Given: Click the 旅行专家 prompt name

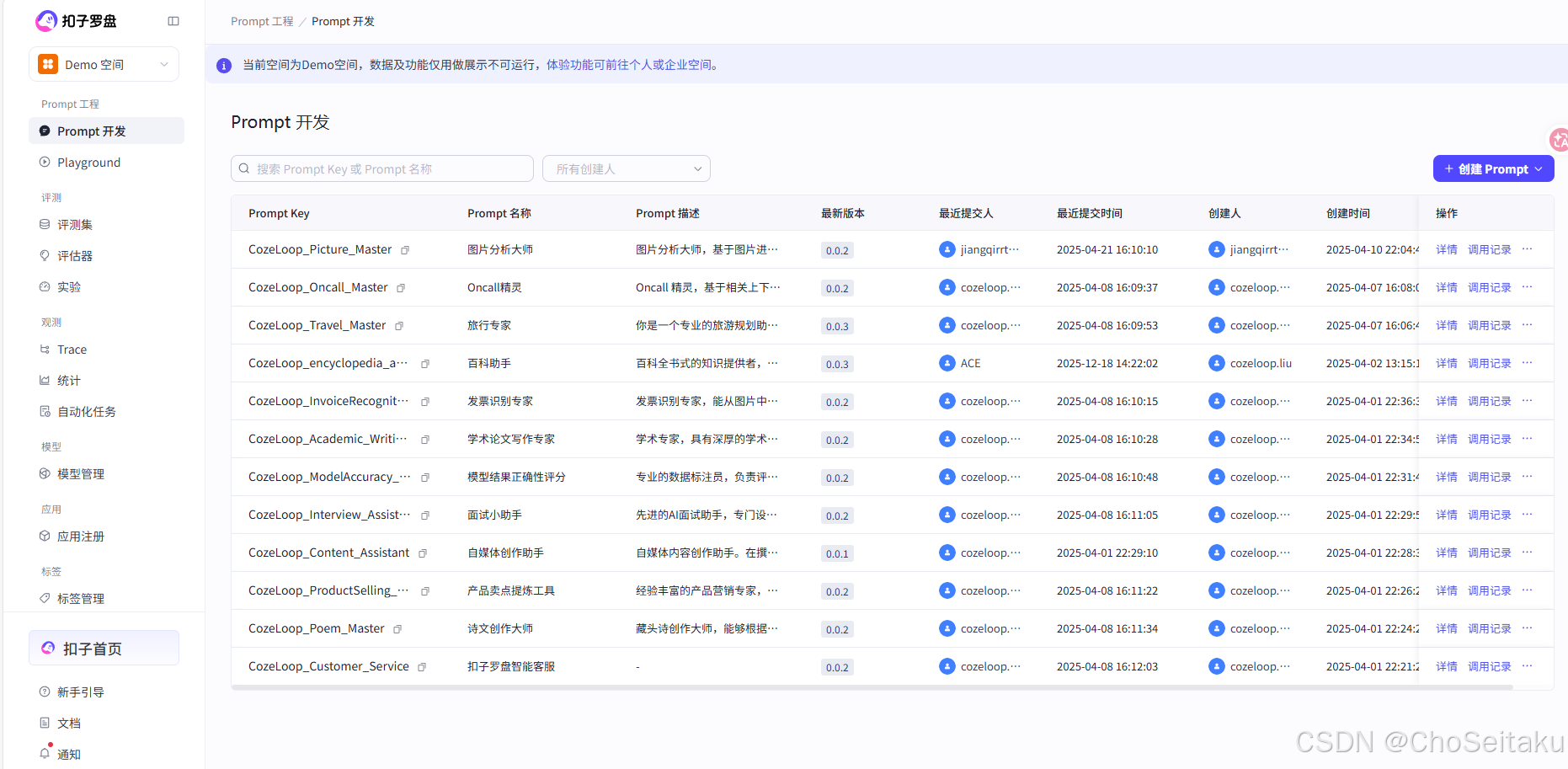Looking at the screenshot, I should click(x=489, y=325).
